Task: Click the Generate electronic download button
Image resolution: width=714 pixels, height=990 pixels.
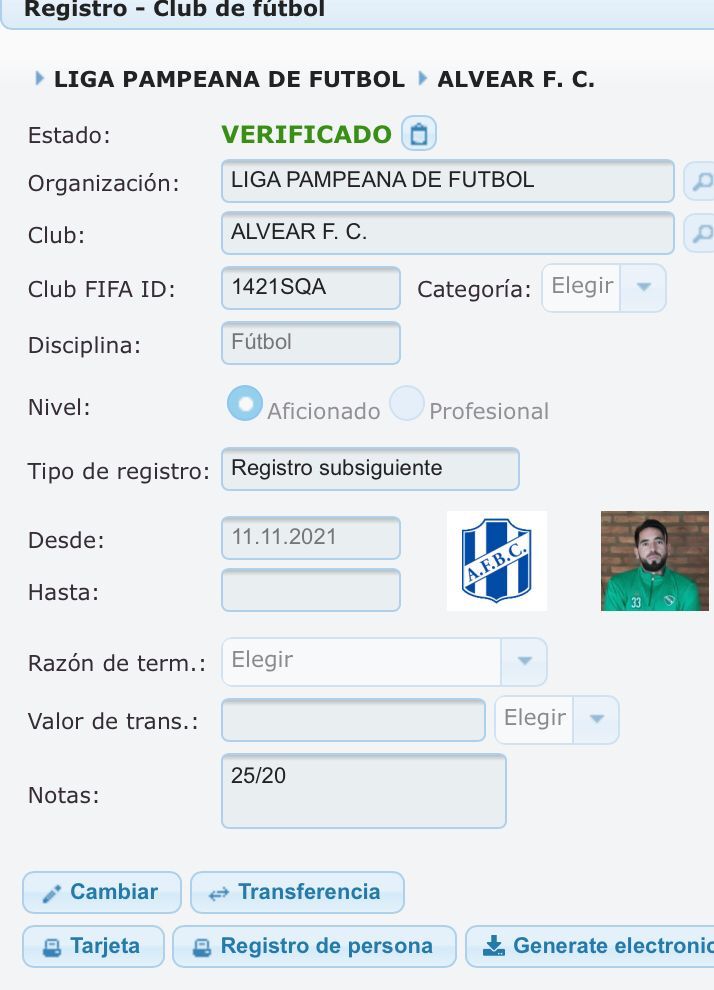Action: click(x=590, y=946)
